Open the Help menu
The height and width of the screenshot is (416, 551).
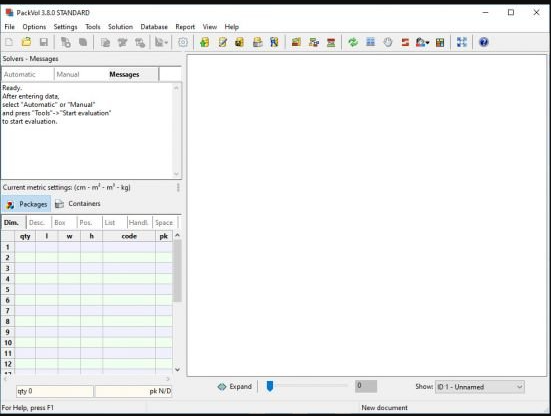tap(232, 27)
